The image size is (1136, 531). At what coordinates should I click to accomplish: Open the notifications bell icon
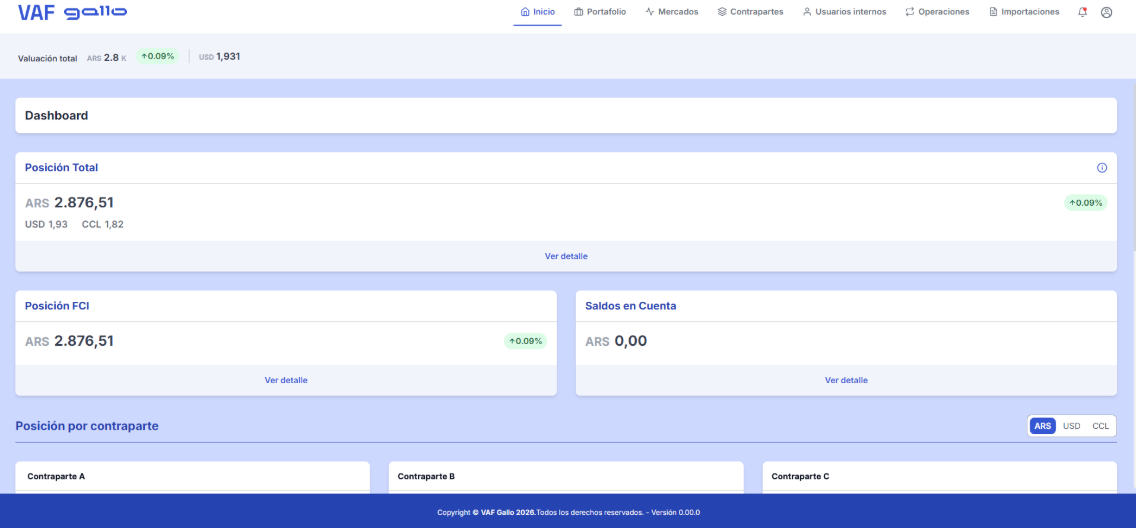tap(1082, 12)
